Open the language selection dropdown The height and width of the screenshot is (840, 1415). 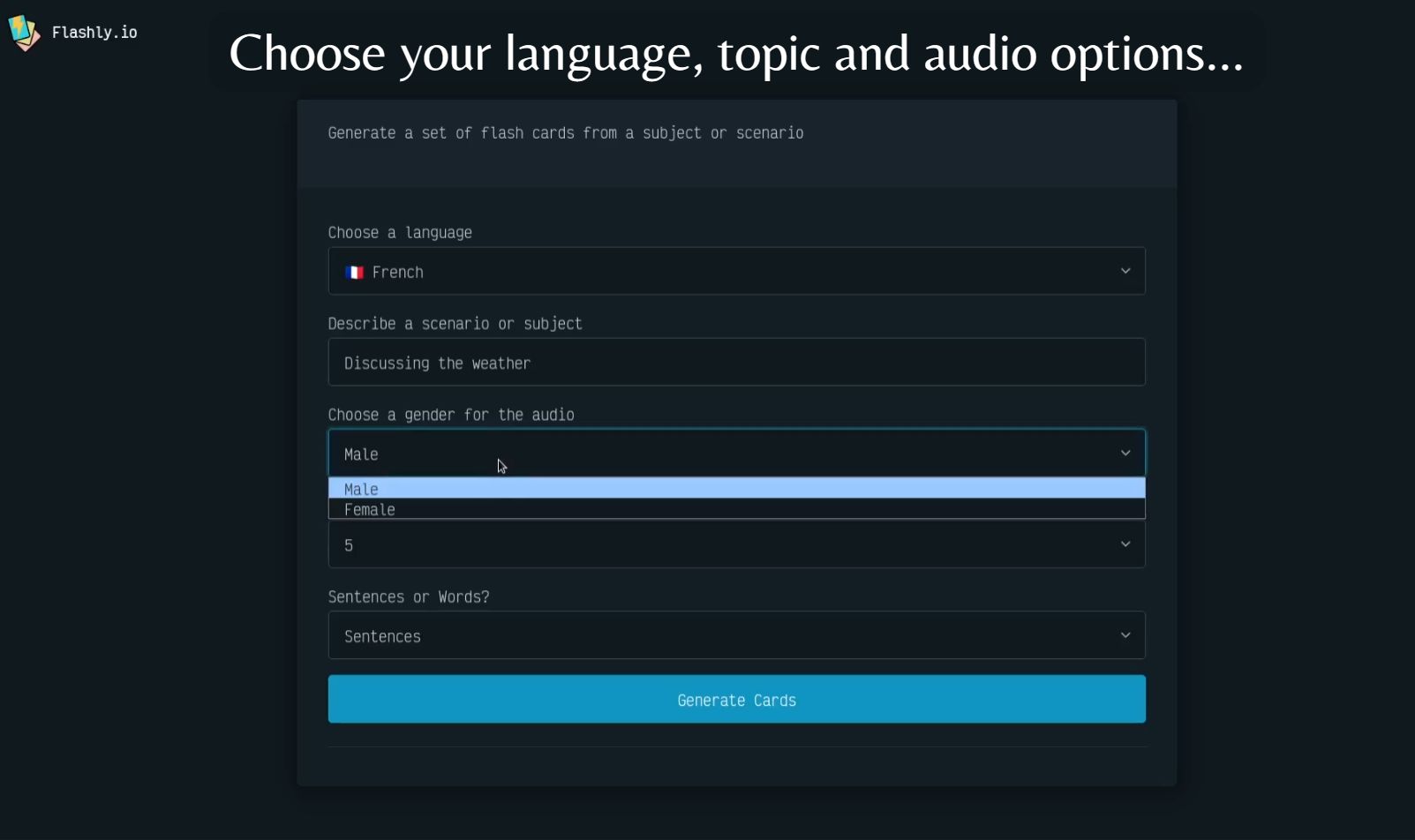[x=736, y=271]
